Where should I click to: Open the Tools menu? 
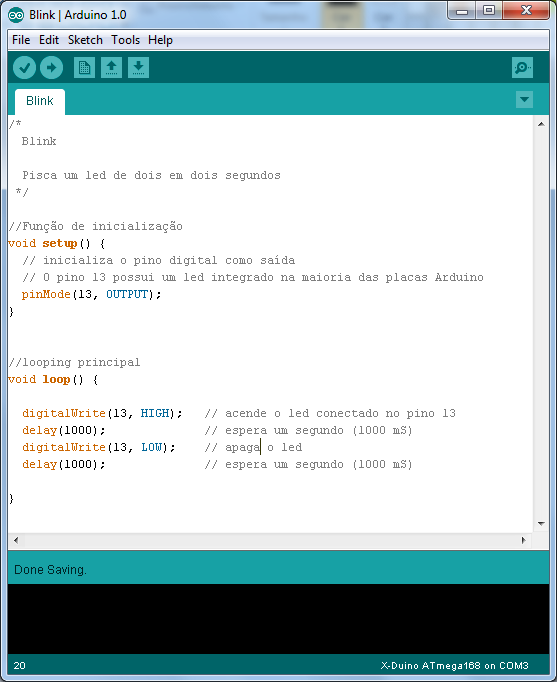[x=125, y=40]
